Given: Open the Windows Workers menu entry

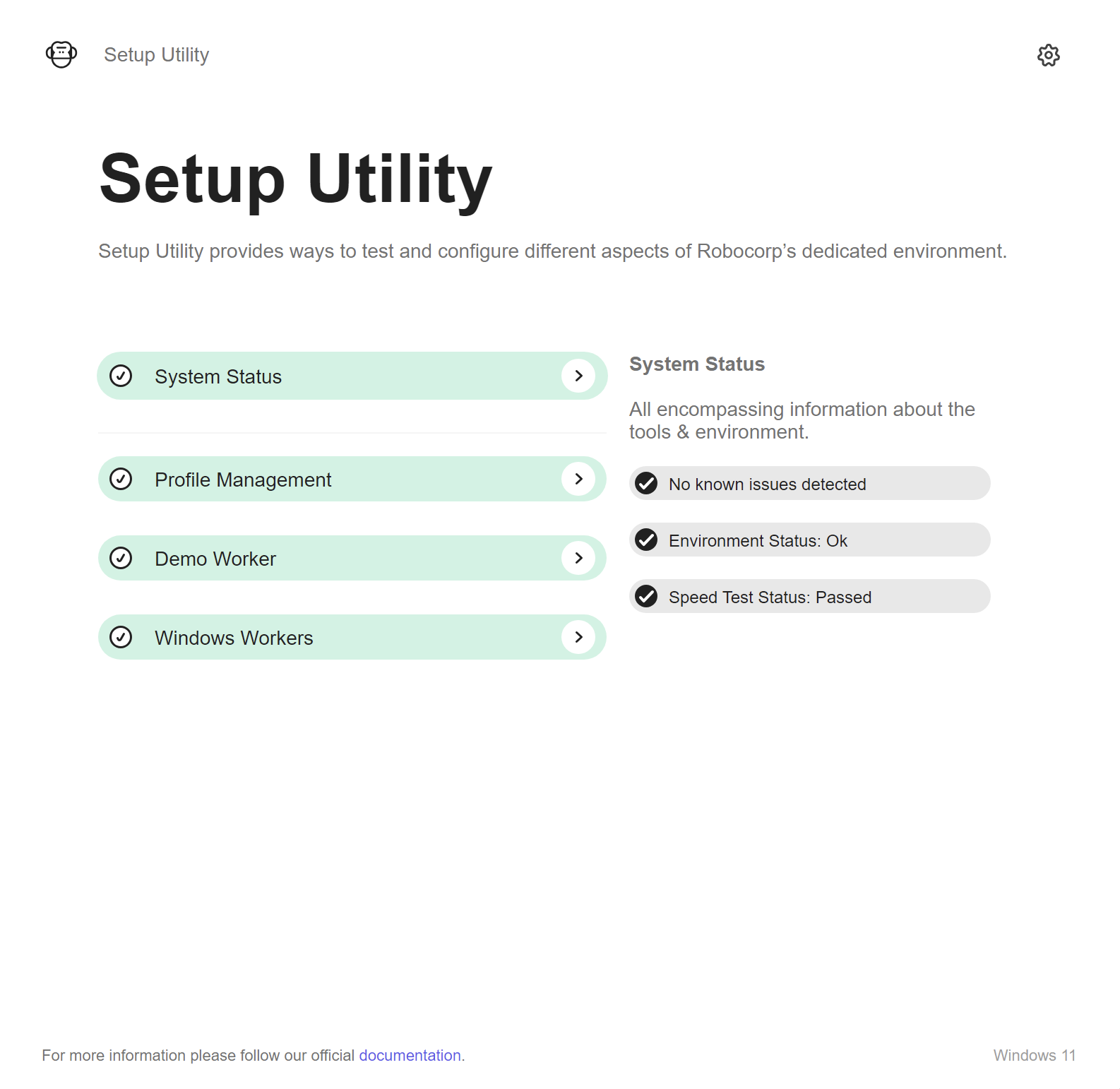Looking at the screenshot, I should pos(352,637).
